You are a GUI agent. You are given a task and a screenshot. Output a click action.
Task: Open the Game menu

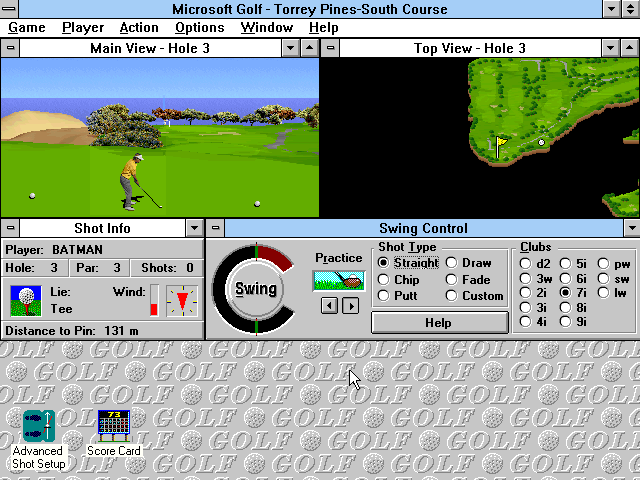pyautogui.click(x=27, y=27)
